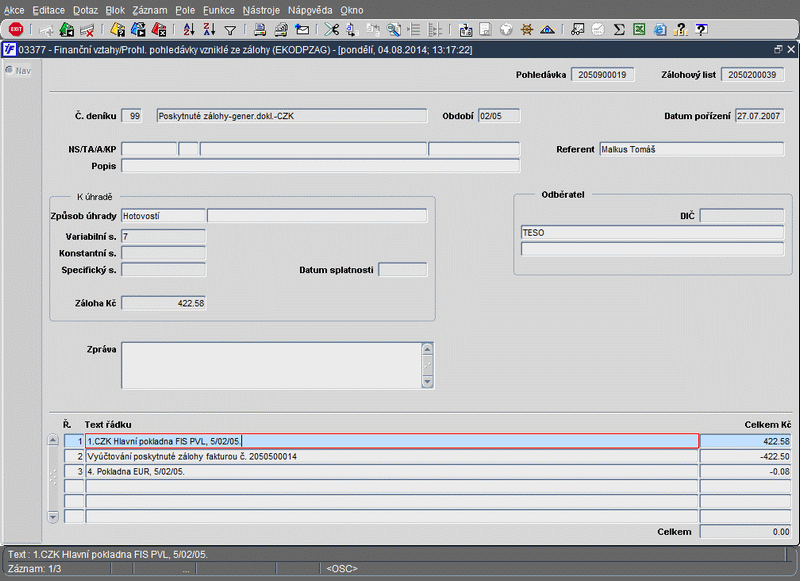Click the envelope mail icon
The image size is (800, 581).
(301, 30)
